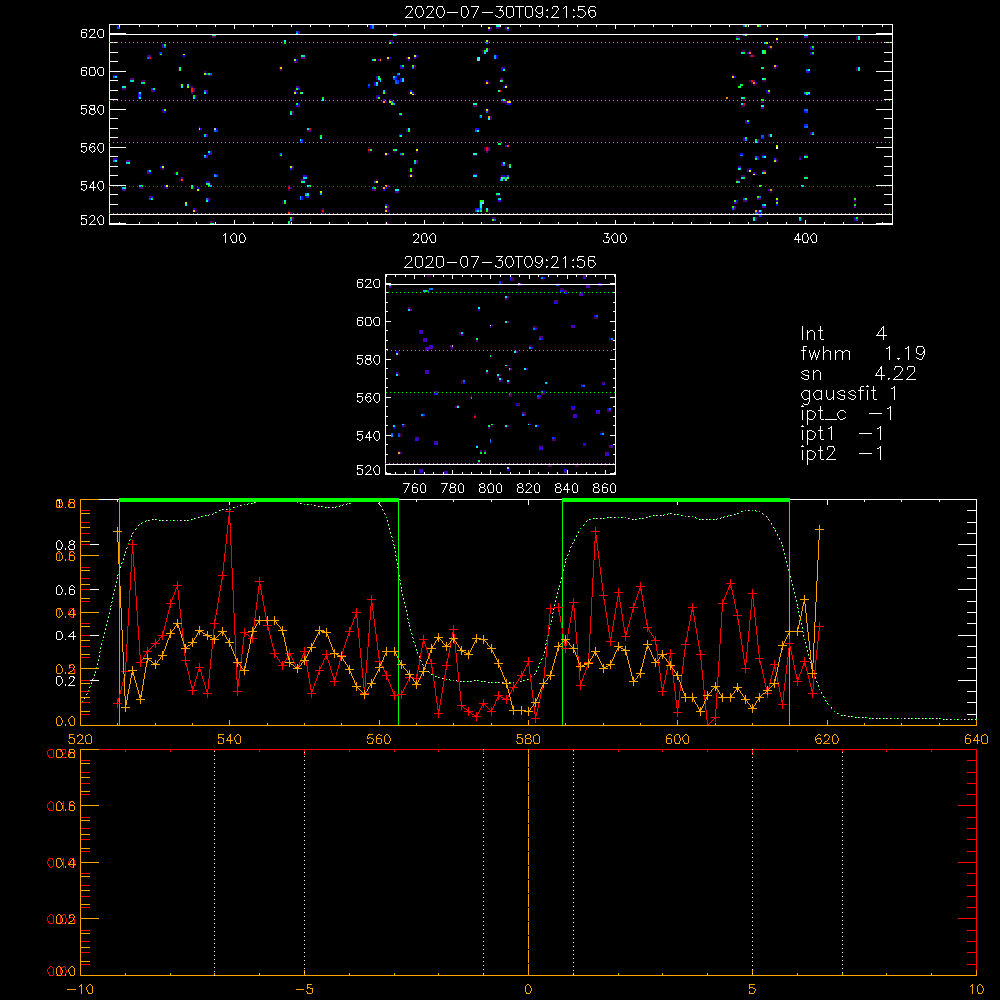
Task: Select the 'Int 4' readout line
Action: coord(843,334)
